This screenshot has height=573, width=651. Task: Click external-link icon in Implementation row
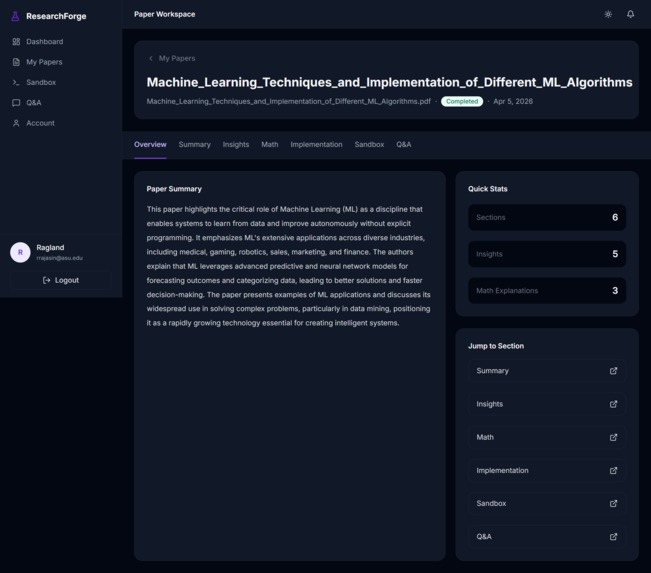pyautogui.click(x=613, y=470)
